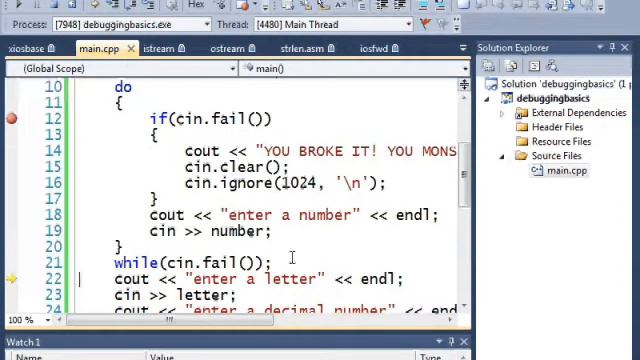Open the Solution Explorer window position menu
Screen dimensions: 640x360
(x=600, y=47)
